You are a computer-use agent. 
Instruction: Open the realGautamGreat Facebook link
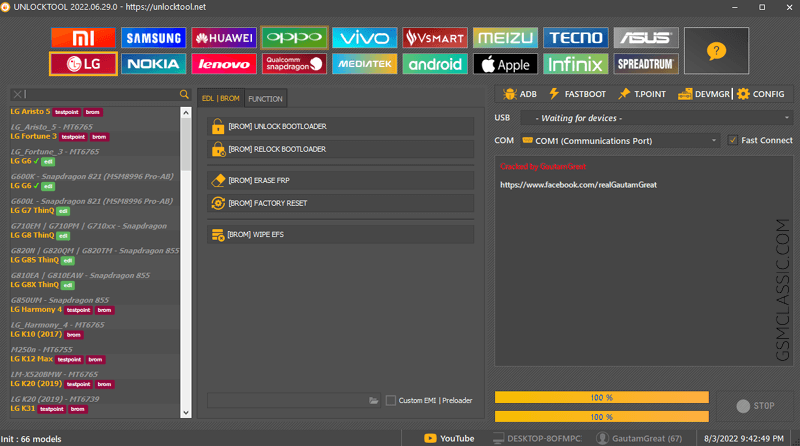coord(578,185)
